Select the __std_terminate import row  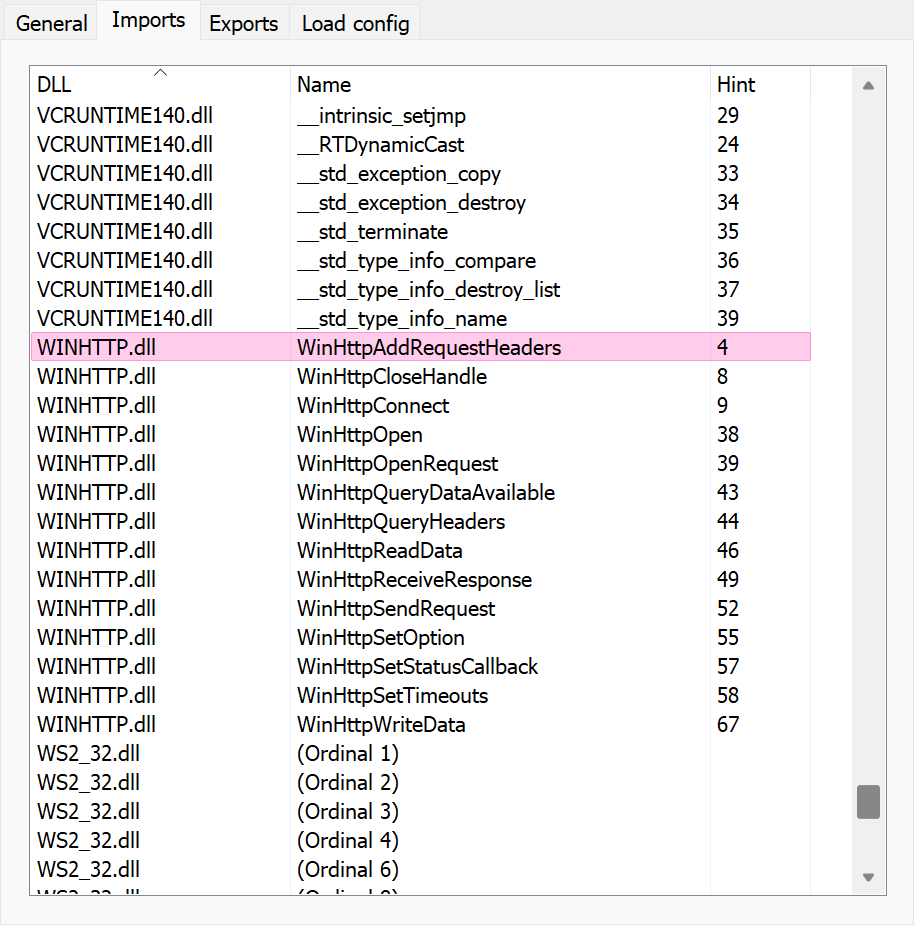tap(372, 232)
